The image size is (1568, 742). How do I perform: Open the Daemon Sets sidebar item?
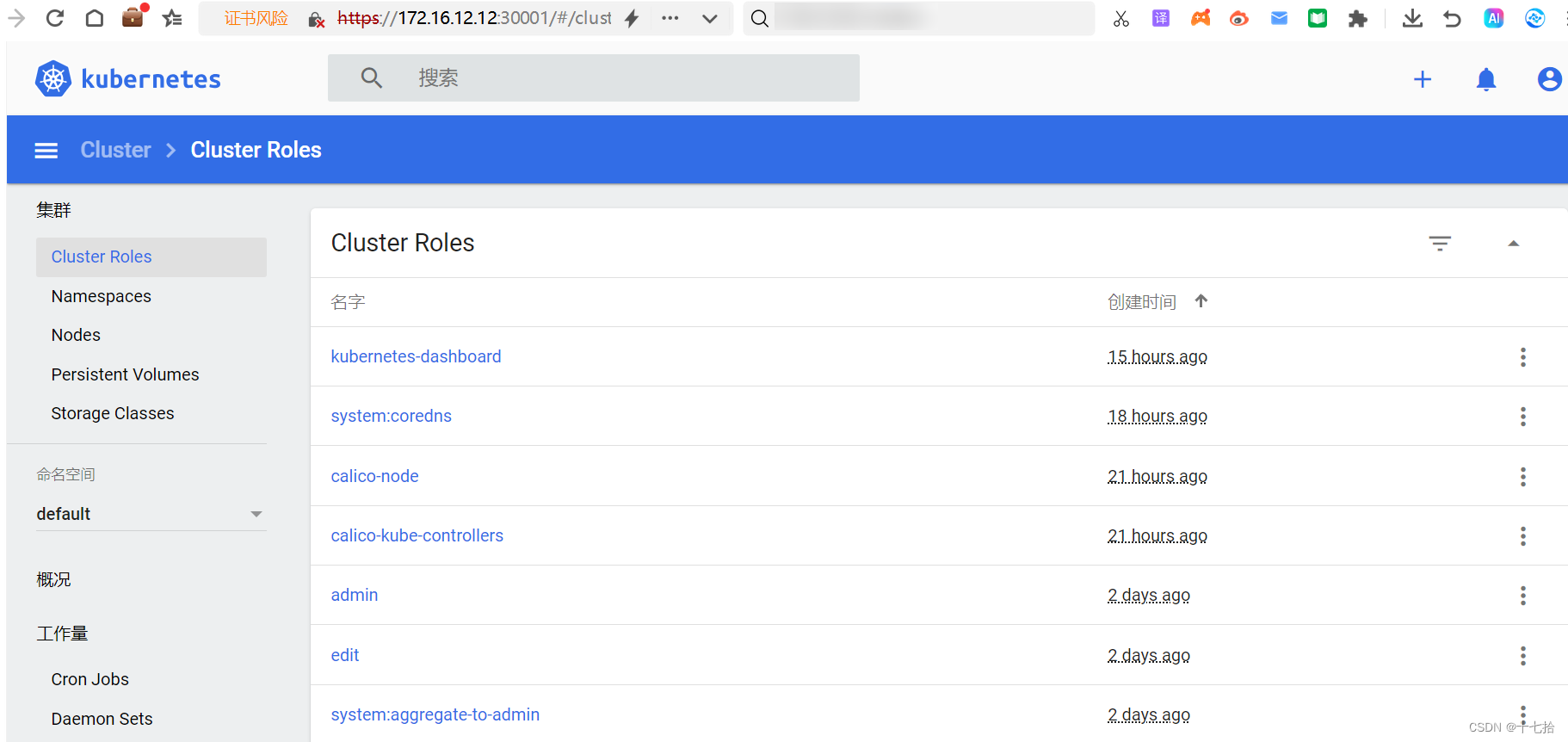tap(102, 719)
